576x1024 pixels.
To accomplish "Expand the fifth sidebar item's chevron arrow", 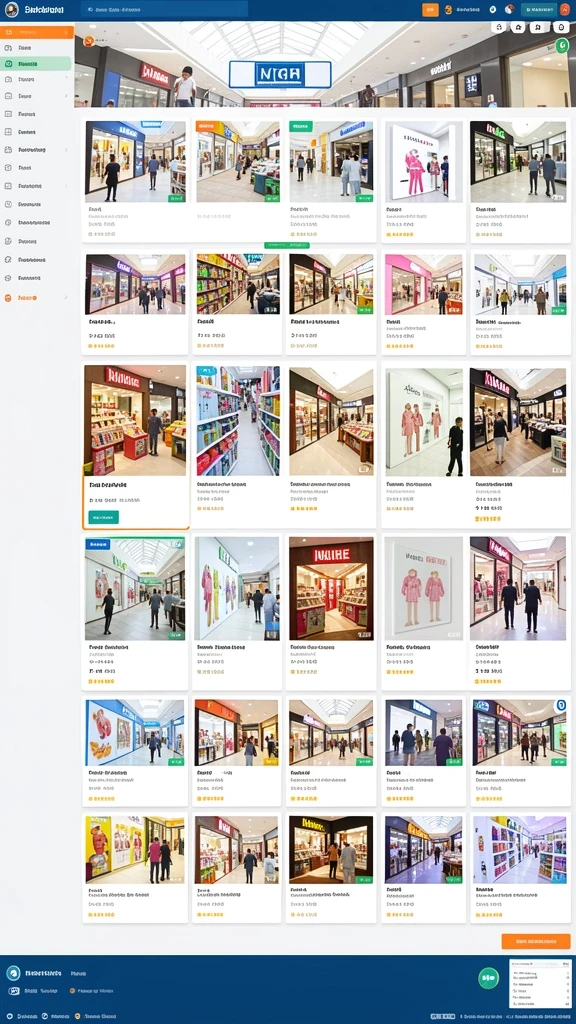I will [x=66, y=96].
